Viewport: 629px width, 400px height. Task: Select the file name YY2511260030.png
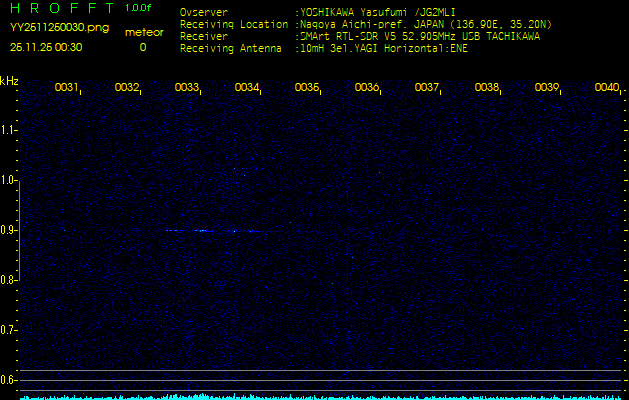pyautogui.click(x=59, y=28)
